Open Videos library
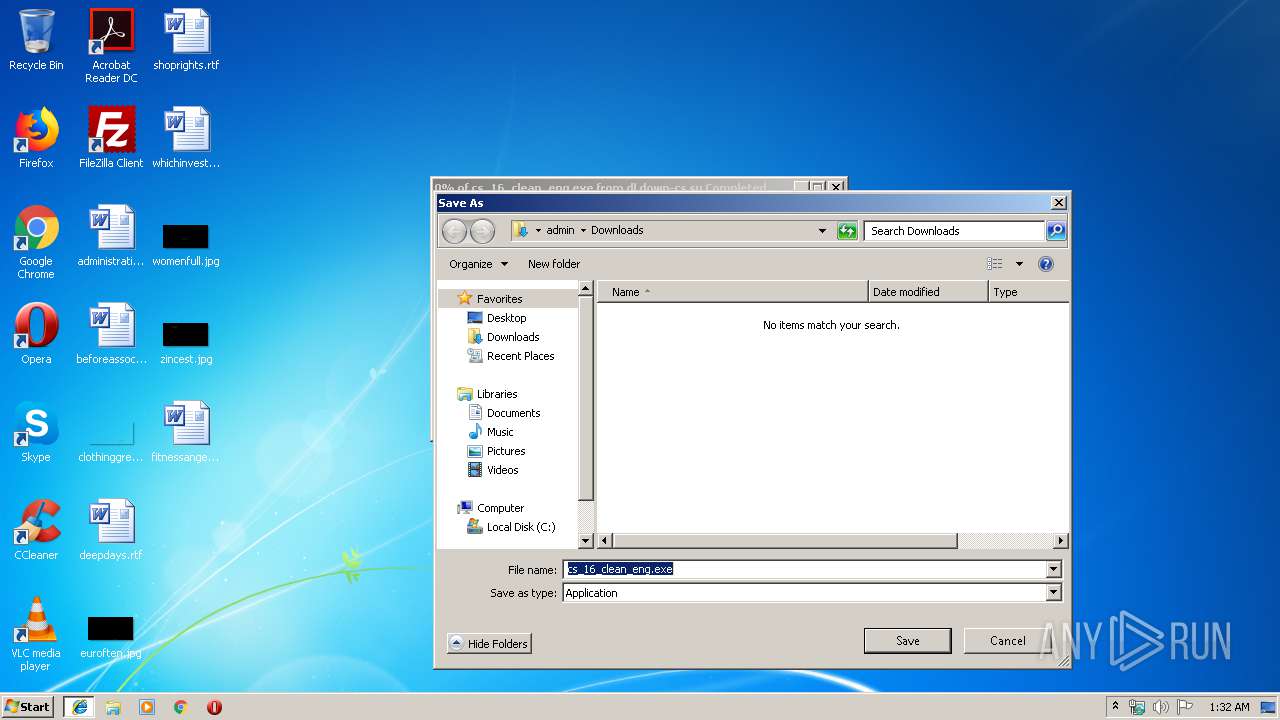 coord(502,470)
